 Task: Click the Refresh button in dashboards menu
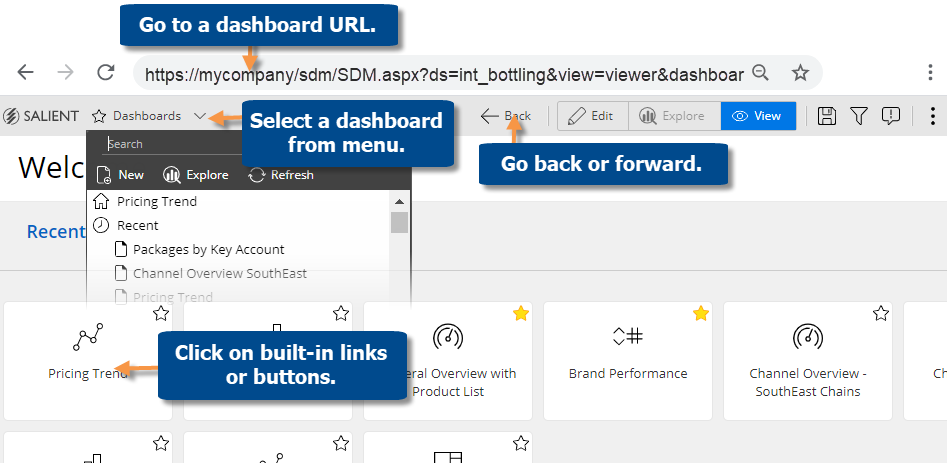tap(281, 175)
